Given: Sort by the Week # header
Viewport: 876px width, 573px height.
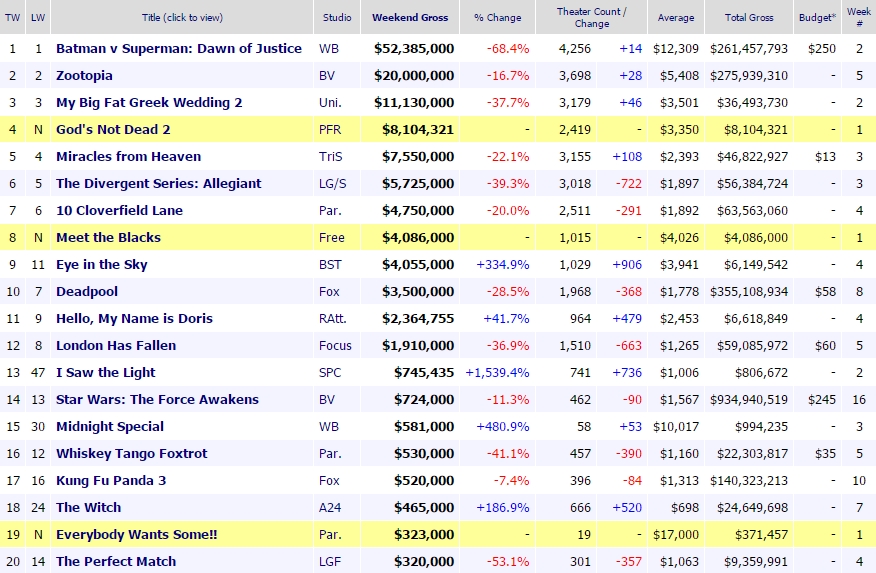Looking at the screenshot, I should click(859, 17).
